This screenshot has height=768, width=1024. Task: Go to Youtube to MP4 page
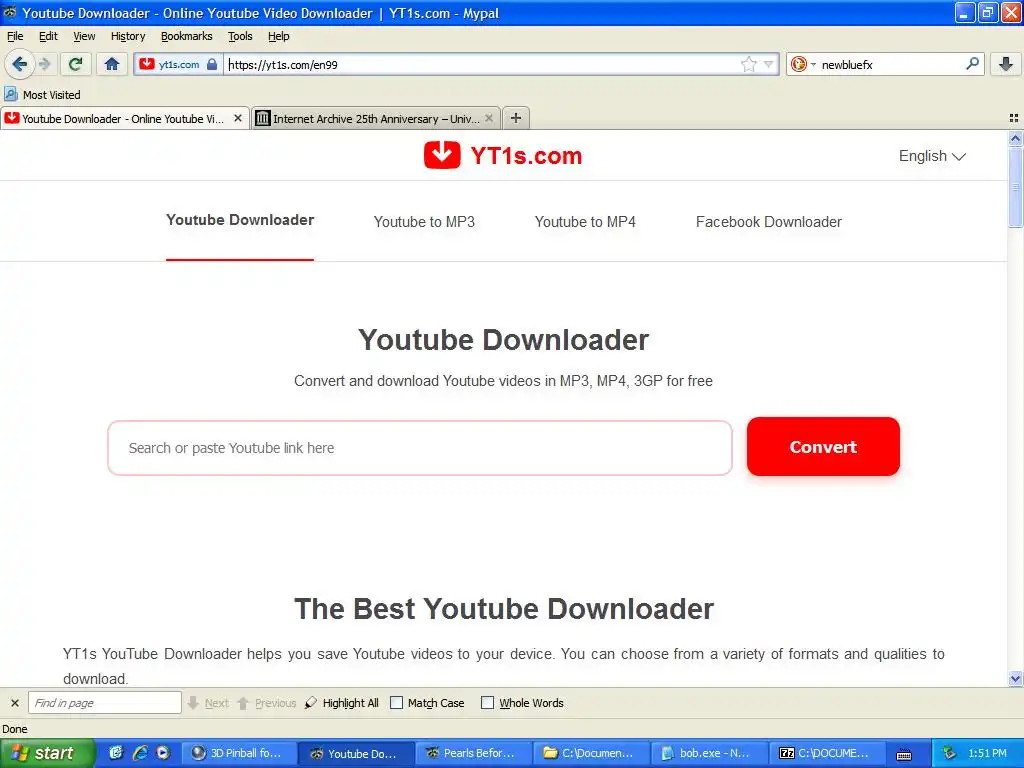click(x=585, y=222)
